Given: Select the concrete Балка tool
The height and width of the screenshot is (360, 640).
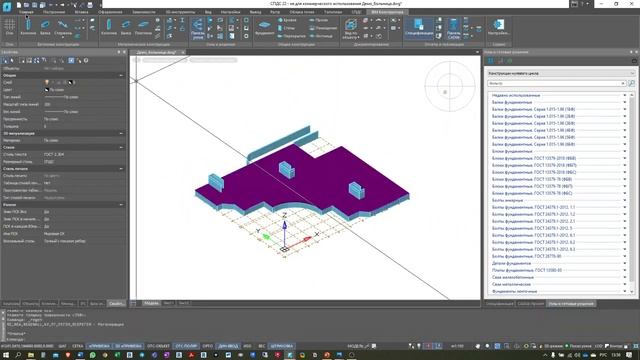Looking at the screenshot, I should 45,27.
